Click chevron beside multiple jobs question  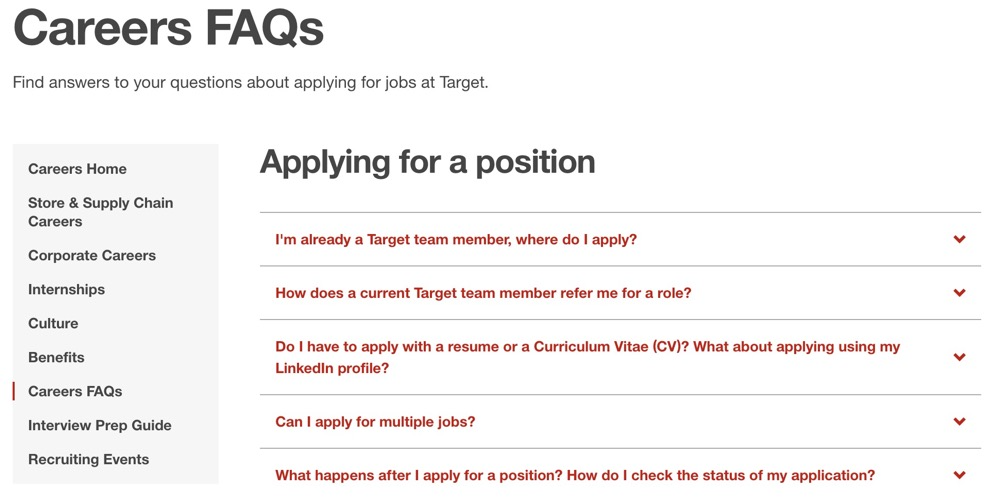pos(960,421)
